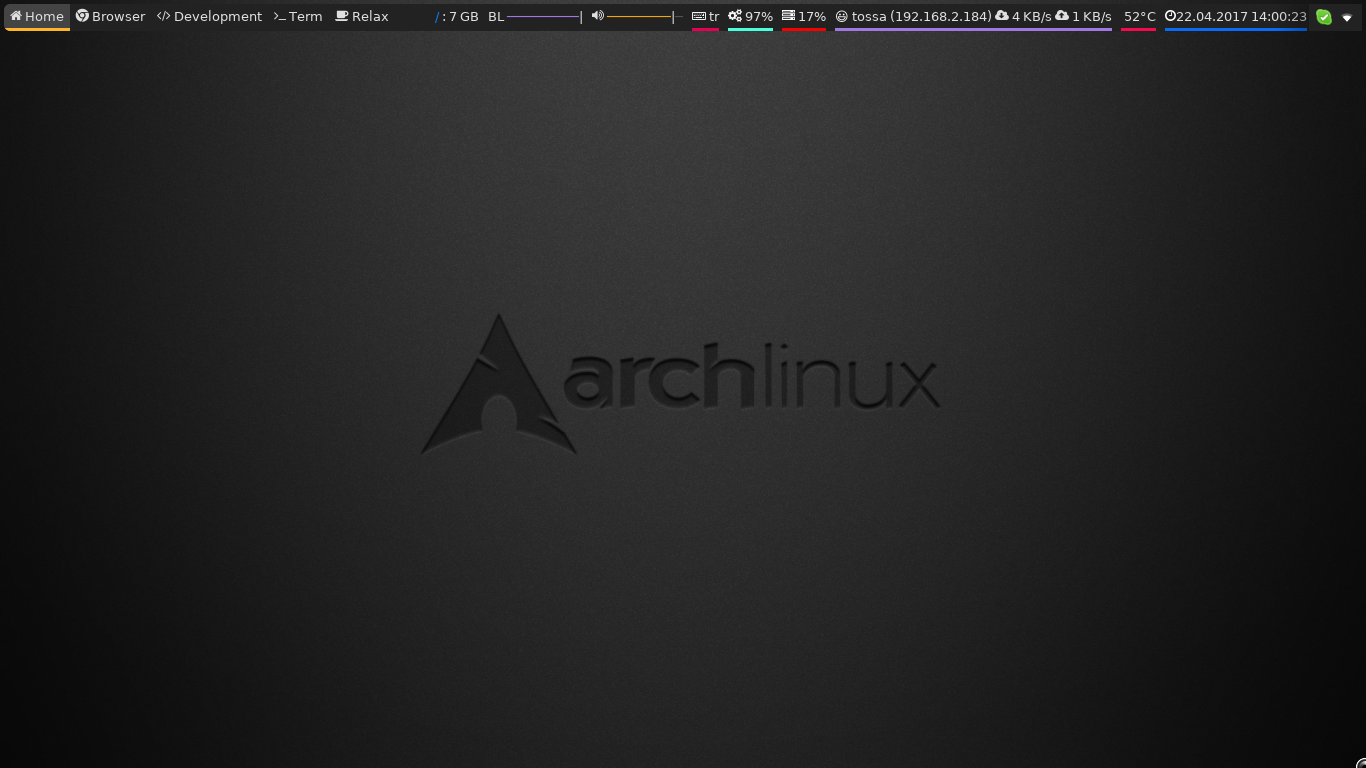Image resolution: width=1366 pixels, height=768 pixels.
Task: Open the green shield tray icon
Action: tap(1324, 17)
